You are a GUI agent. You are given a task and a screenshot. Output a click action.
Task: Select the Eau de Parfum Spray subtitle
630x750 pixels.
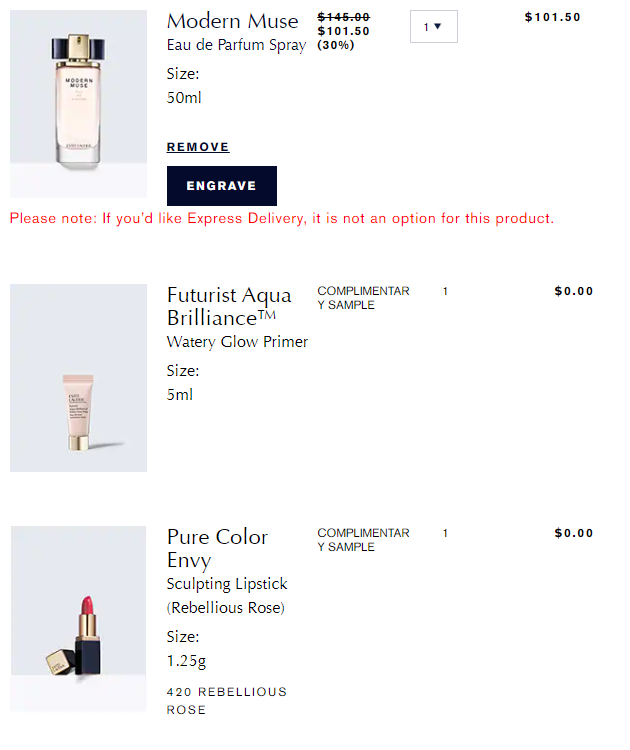point(236,45)
